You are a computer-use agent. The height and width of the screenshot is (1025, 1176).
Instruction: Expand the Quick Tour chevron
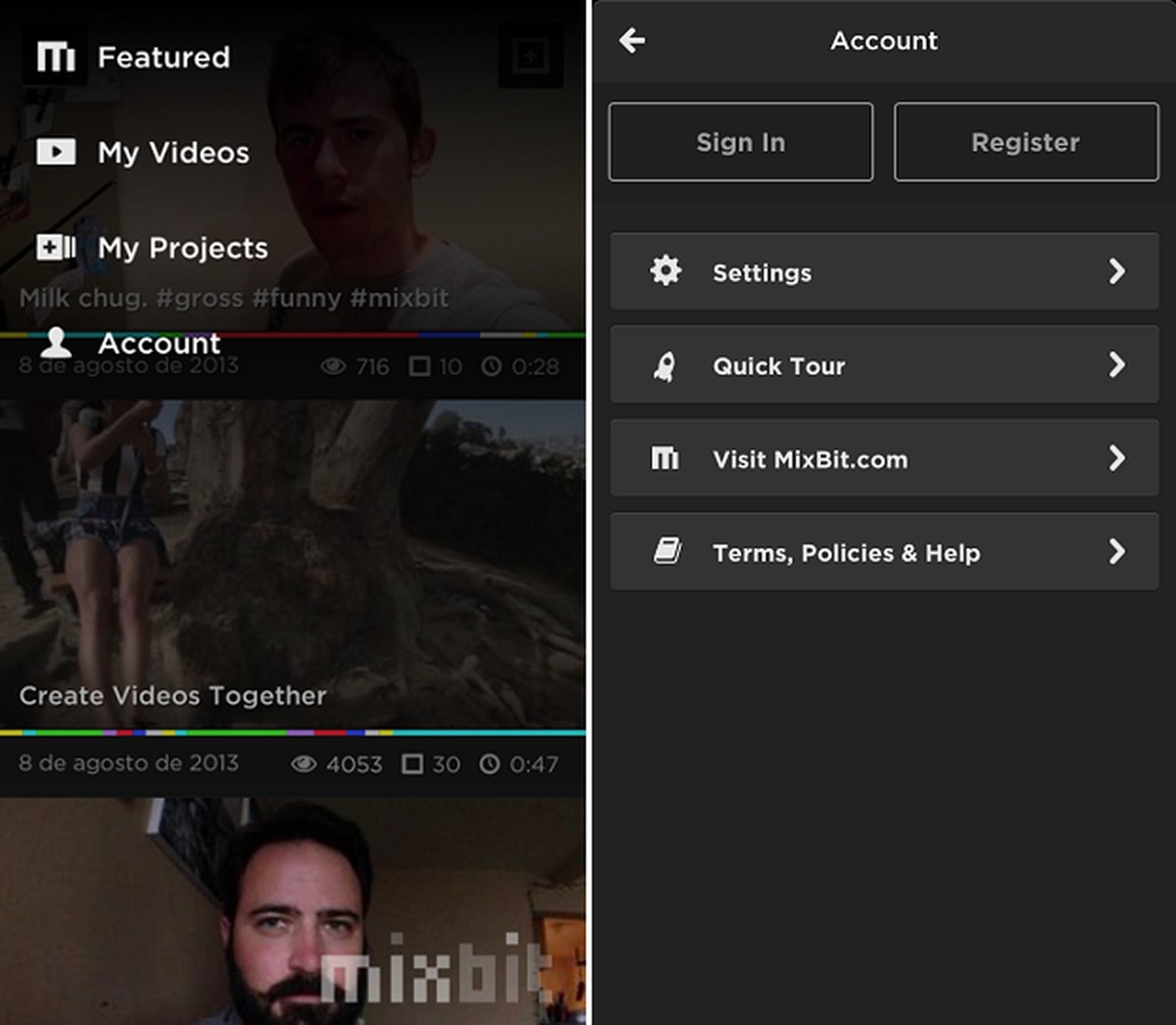pyautogui.click(x=1117, y=365)
